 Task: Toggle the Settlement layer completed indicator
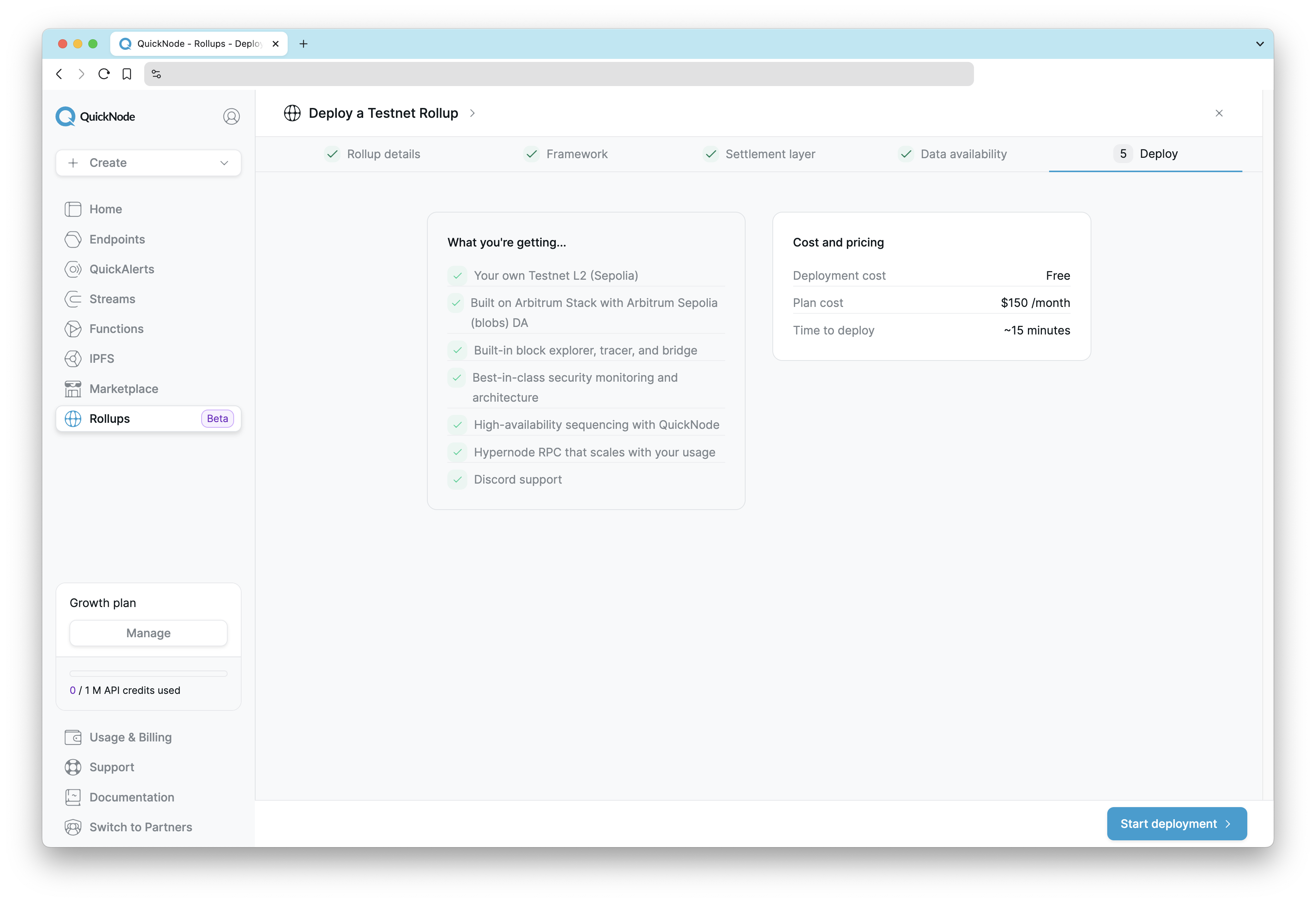point(710,154)
